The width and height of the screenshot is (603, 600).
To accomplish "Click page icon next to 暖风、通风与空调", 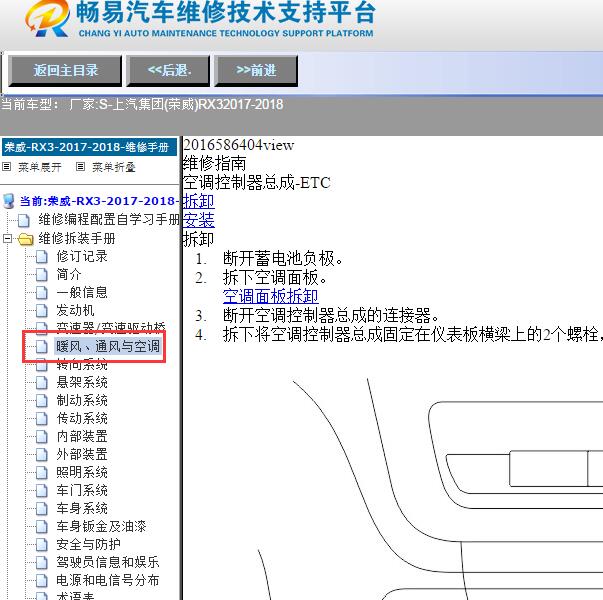I will [x=42, y=347].
